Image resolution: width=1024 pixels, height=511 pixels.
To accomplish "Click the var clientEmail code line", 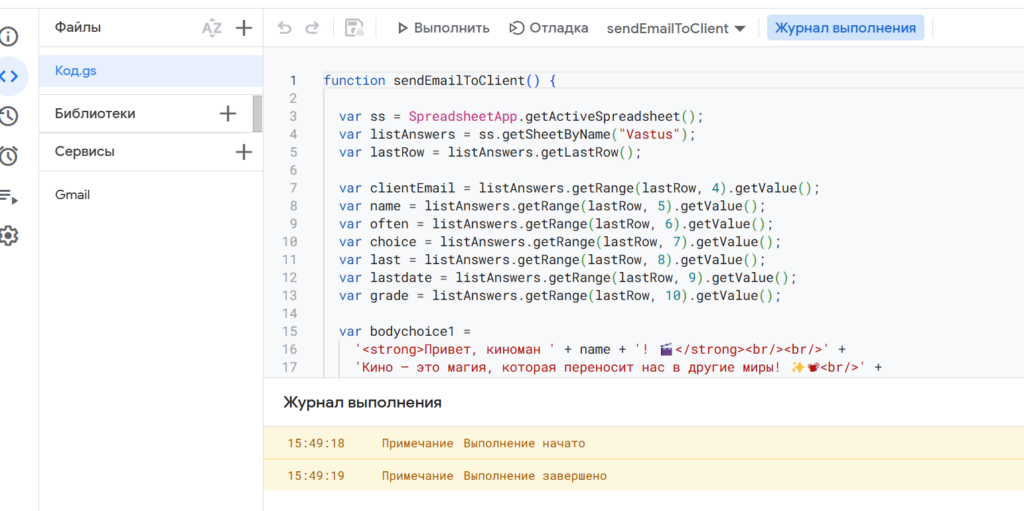I will tap(579, 189).
